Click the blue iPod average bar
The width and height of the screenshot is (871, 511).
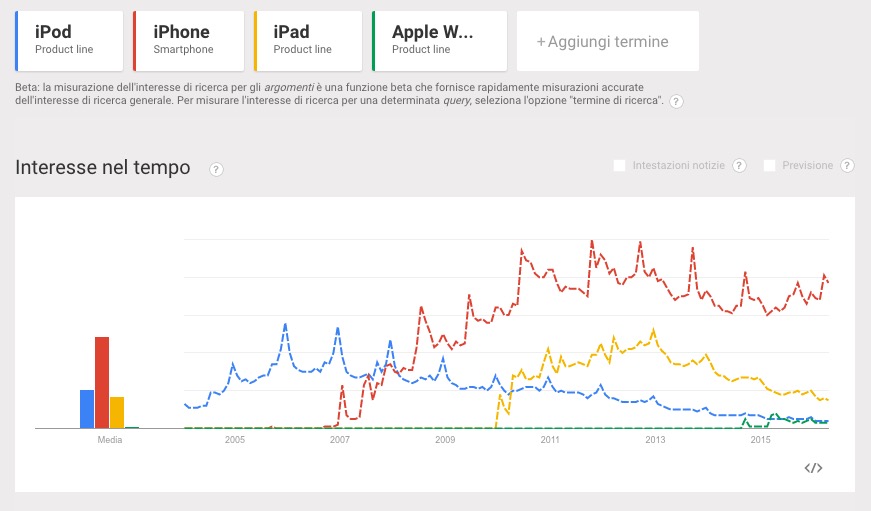coord(87,408)
